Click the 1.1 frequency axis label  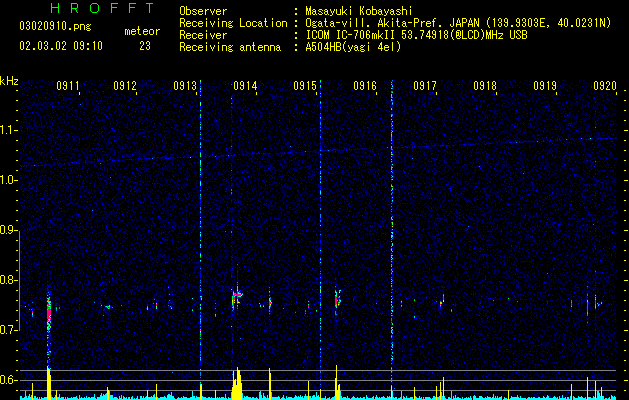pyautogui.click(x=8, y=130)
